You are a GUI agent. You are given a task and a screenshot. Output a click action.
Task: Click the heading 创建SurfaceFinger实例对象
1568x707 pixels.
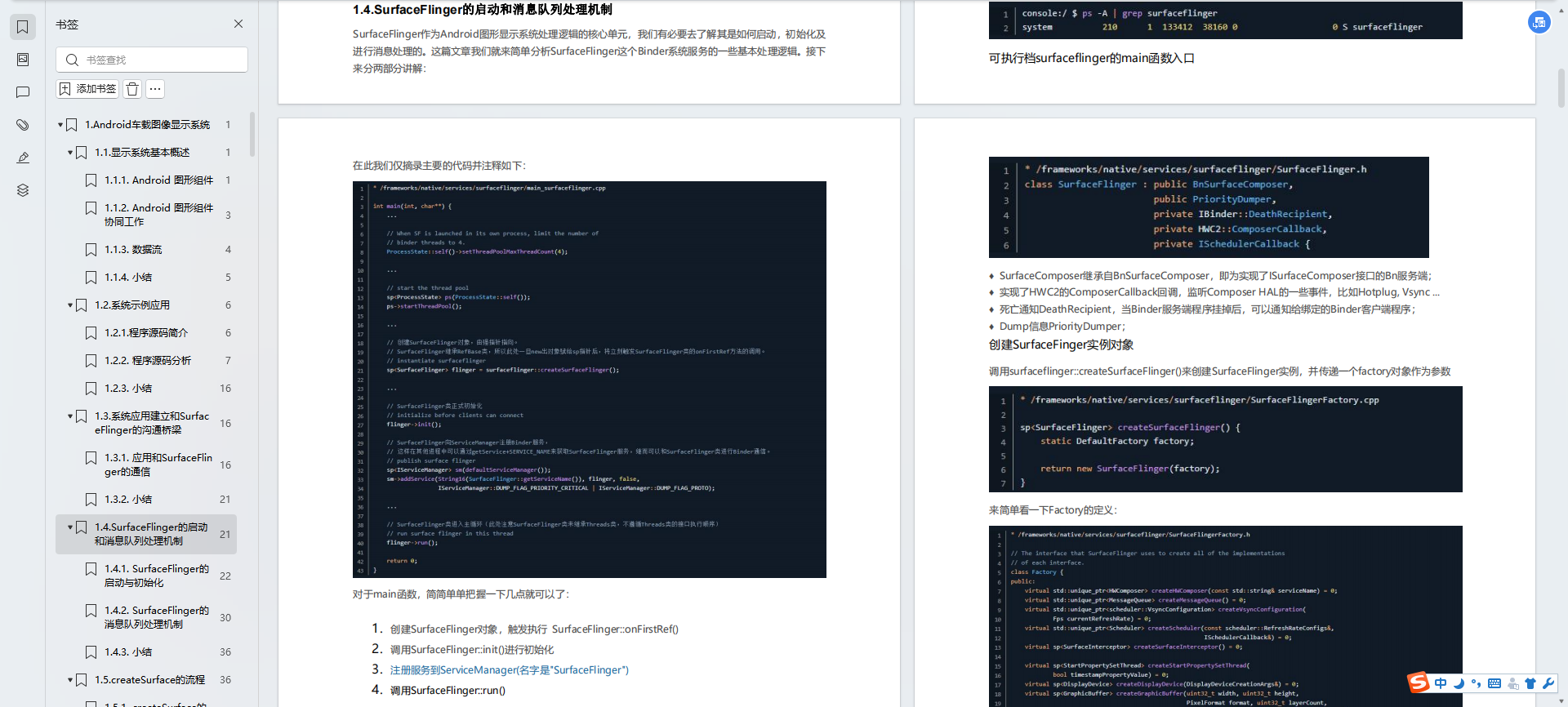coord(1061,345)
